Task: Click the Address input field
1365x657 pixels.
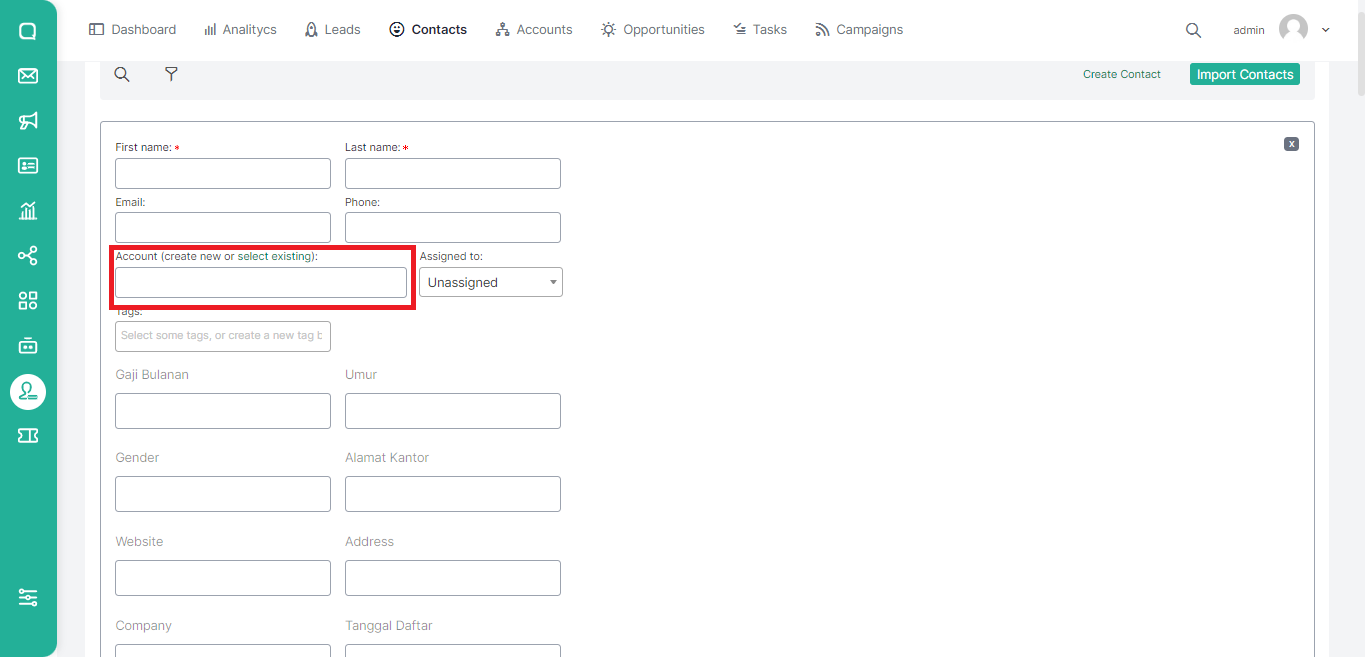Action: pos(453,578)
